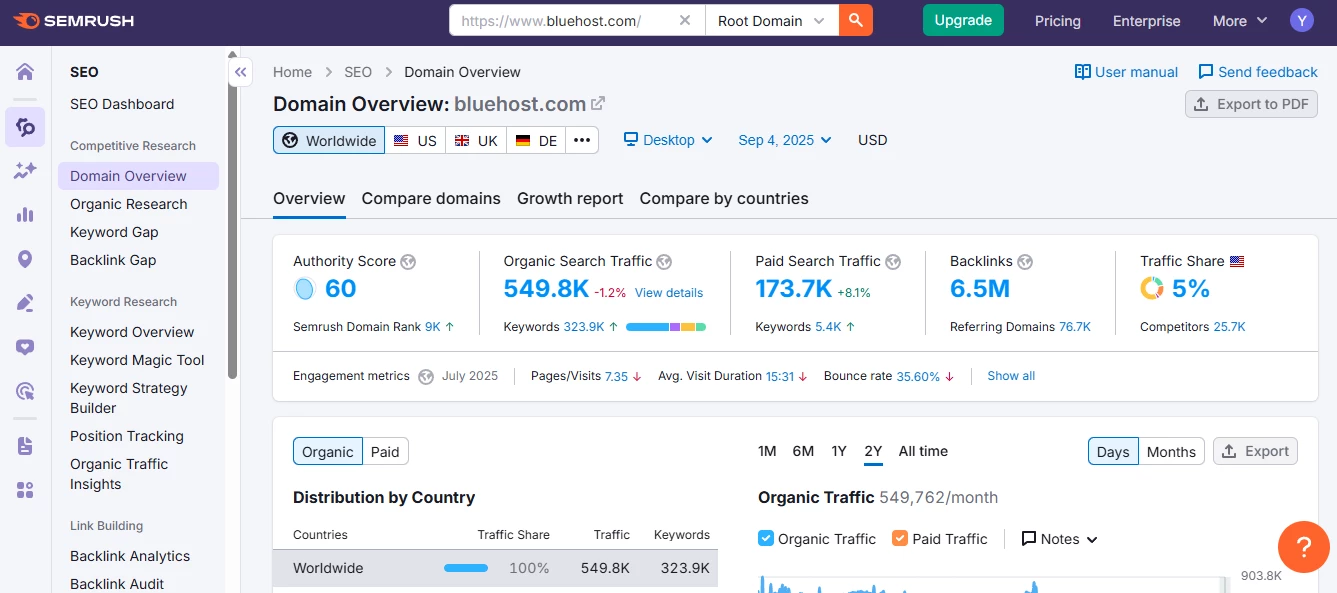This screenshot has width=1337, height=593.
Task: Click the chart Export button
Action: (1255, 452)
